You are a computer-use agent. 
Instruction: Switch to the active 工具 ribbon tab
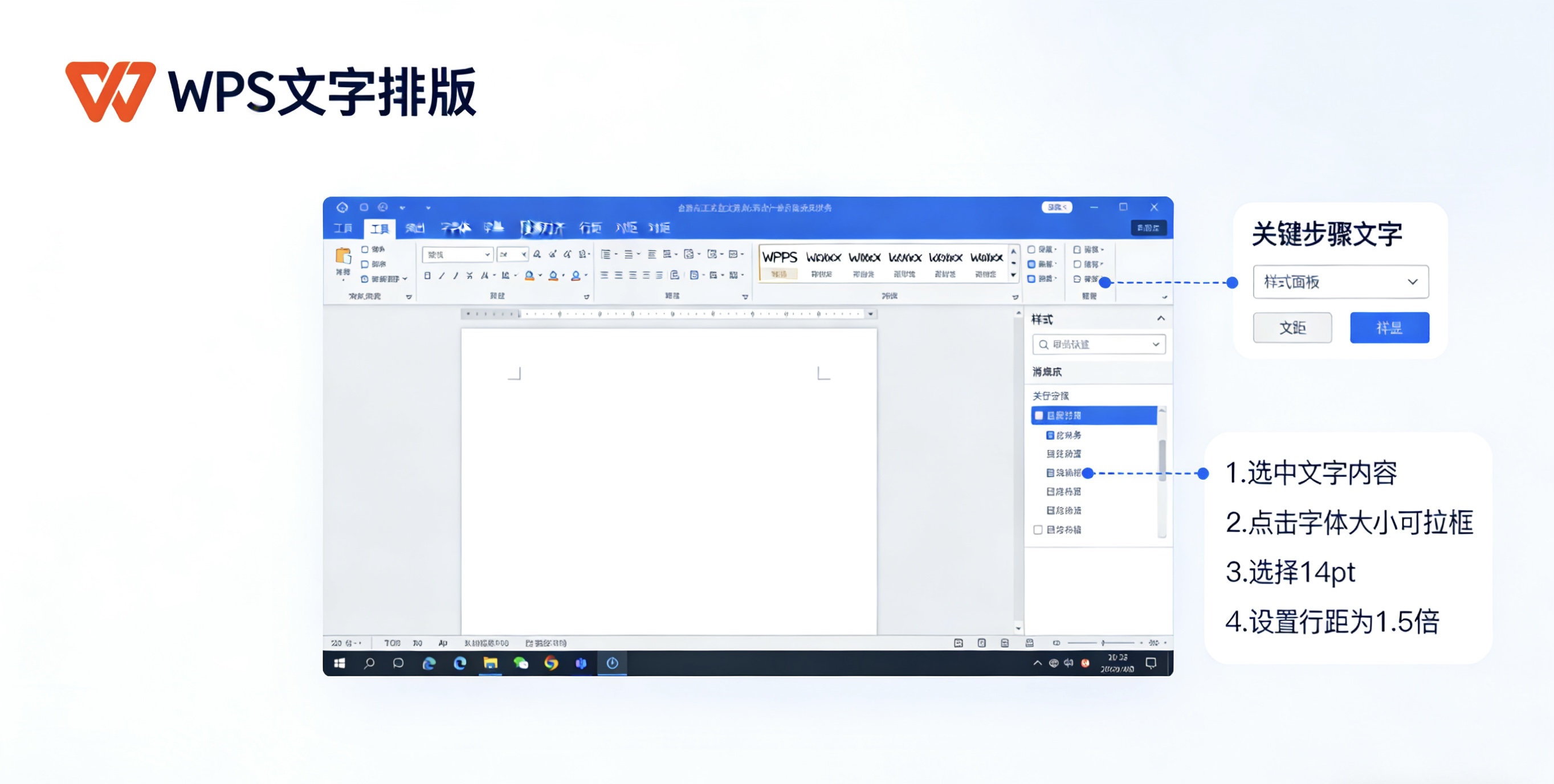(379, 228)
